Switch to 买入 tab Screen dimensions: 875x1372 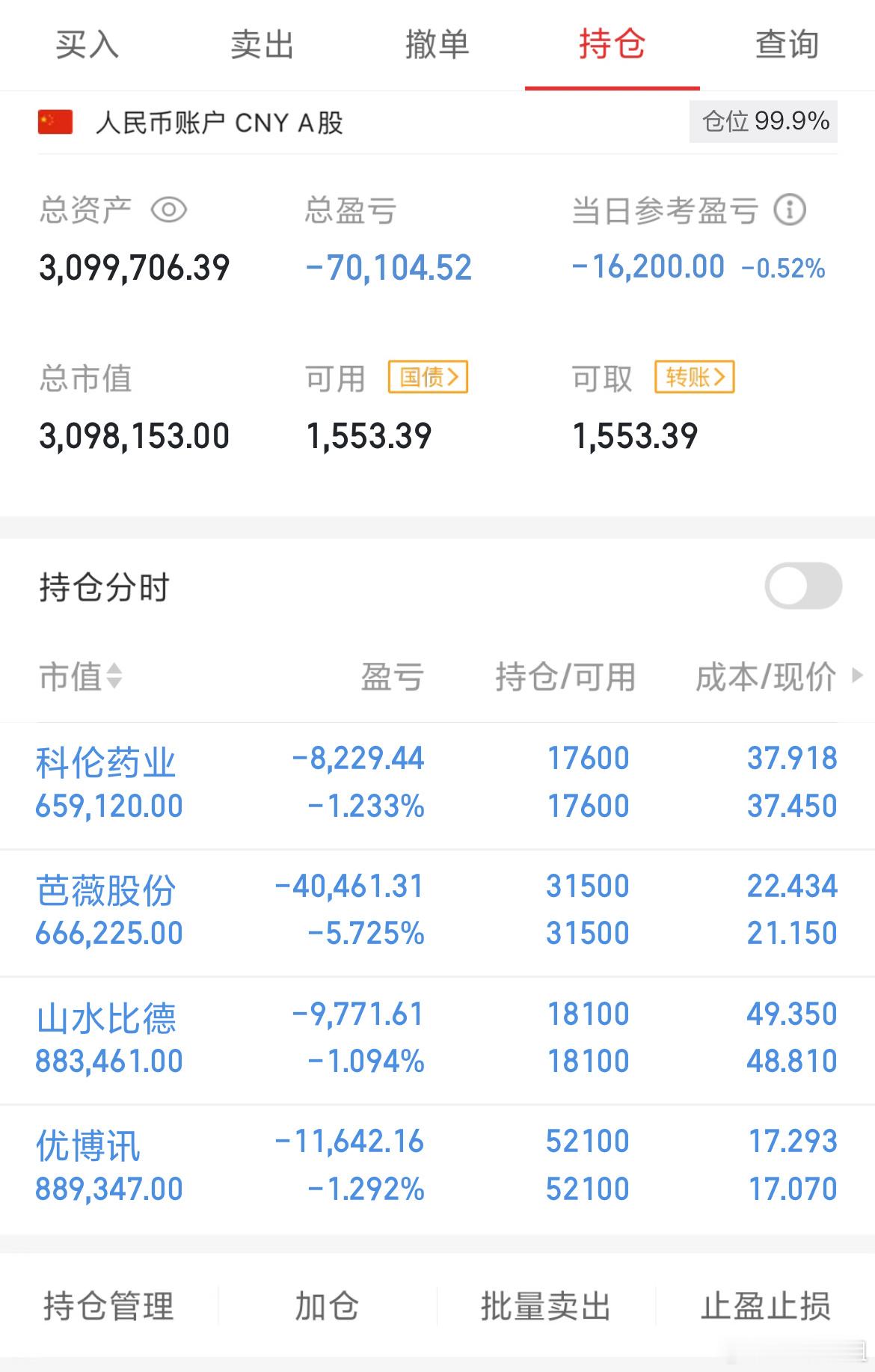(87, 45)
